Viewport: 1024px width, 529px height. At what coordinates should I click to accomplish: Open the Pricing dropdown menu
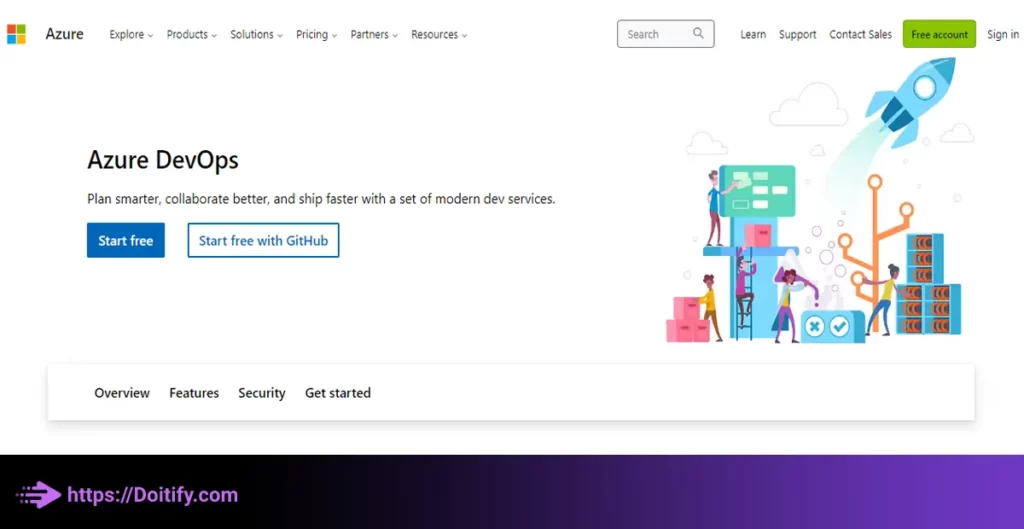[x=316, y=35]
